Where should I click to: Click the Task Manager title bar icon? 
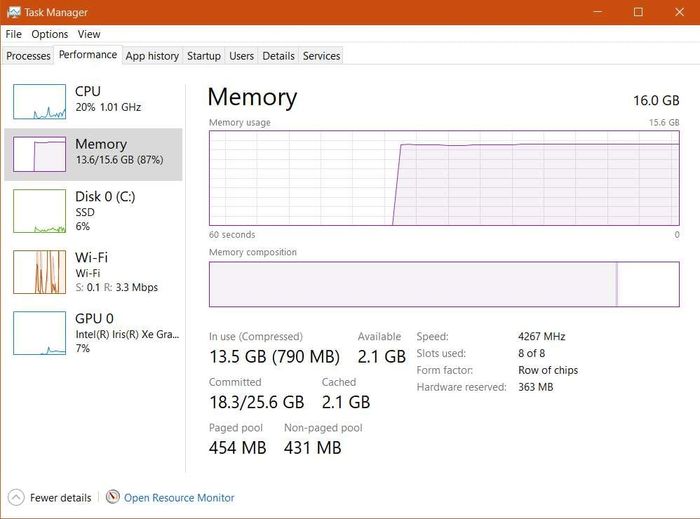[x=13, y=12]
